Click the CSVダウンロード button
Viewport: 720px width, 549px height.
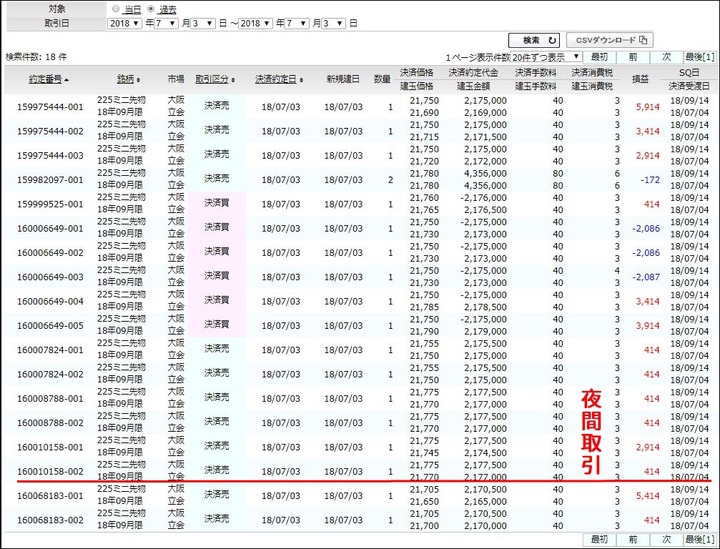click(x=610, y=40)
